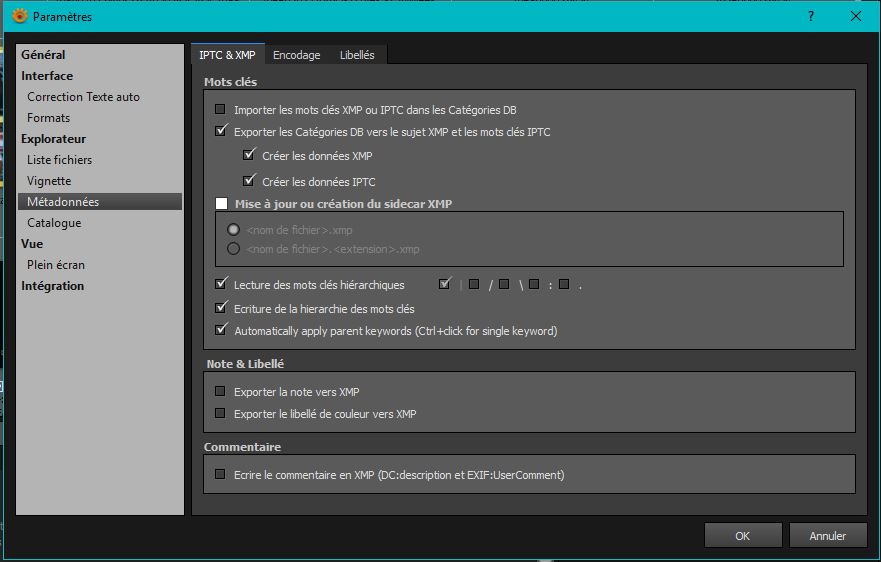The width and height of the screenshot is (881, 562).
Task: Click the help question mark button
Action: [810, 16]
